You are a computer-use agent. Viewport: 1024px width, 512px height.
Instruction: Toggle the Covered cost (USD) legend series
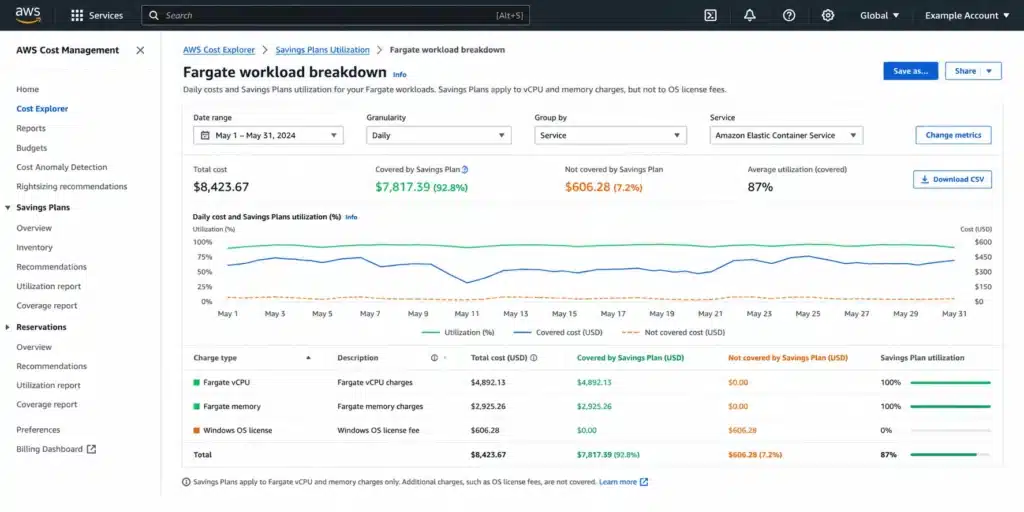coord(558,332)
